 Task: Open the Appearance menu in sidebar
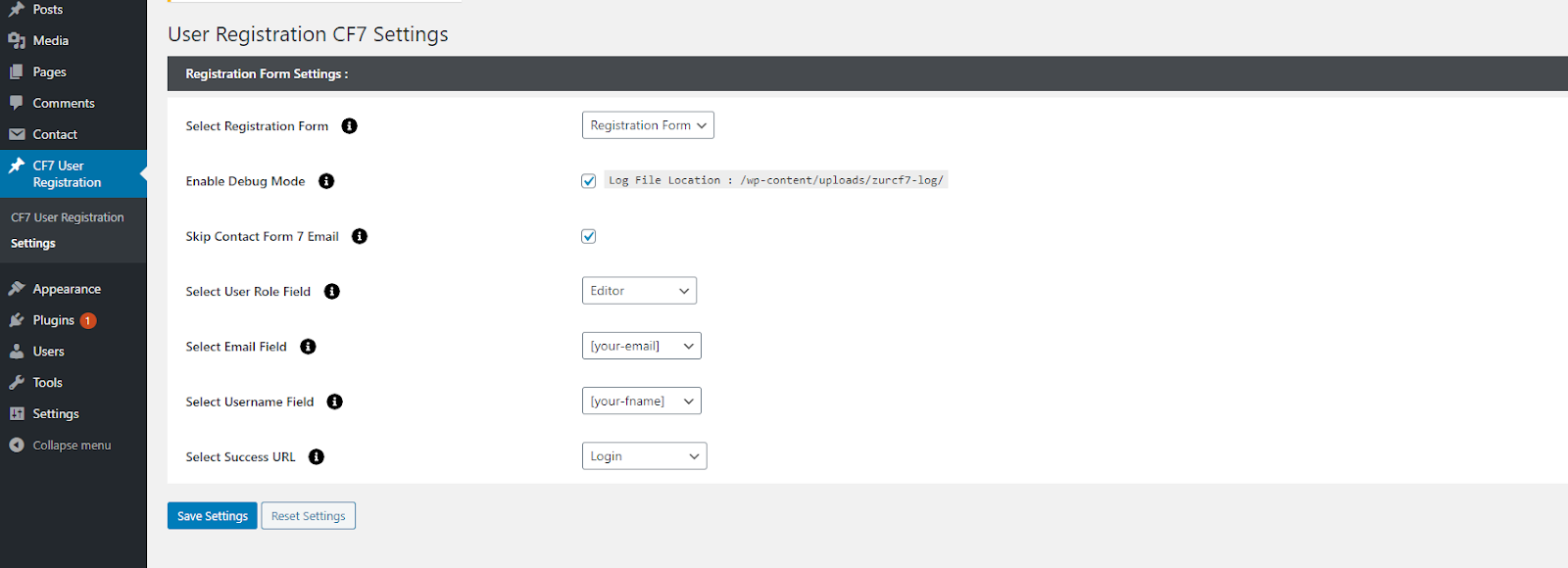pyautogui.click(x=67, y=289)
